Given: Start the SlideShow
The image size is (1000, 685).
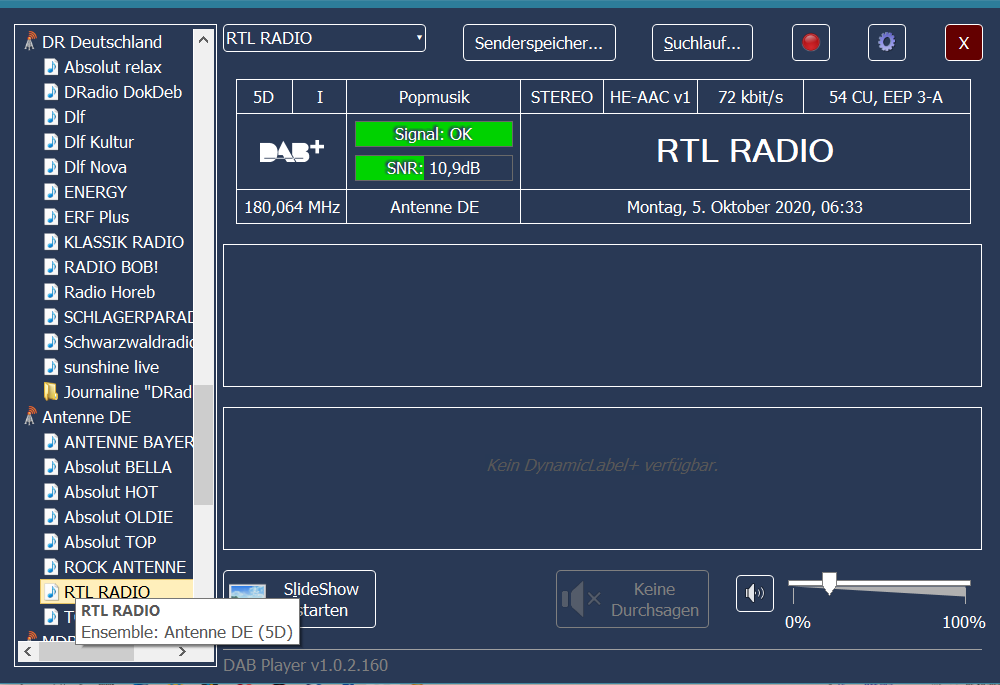Looking at the screenshot, I should (299, 599).
